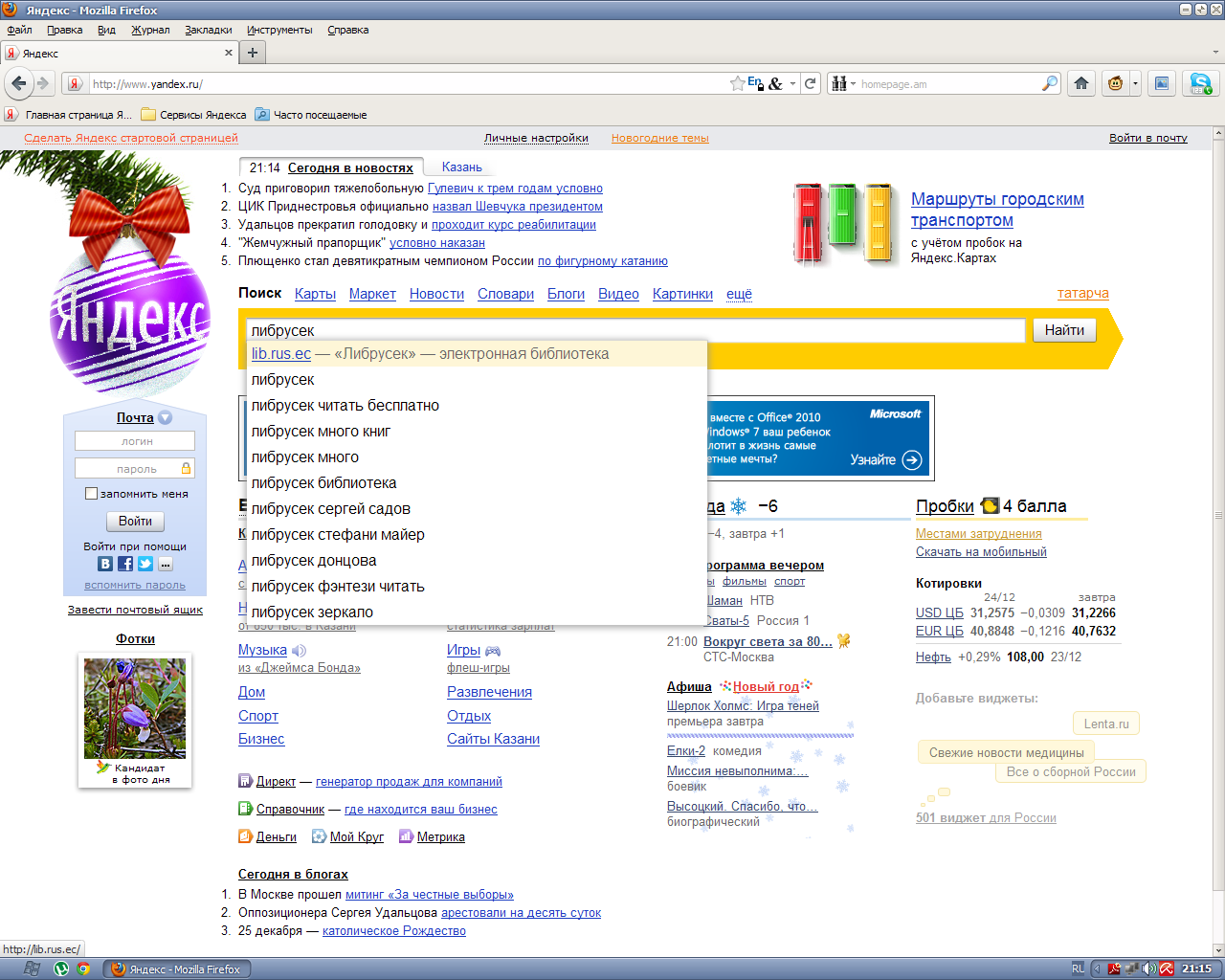The width and height of the screenshot is (1225, 980).
Task: Open the browser home page icon
Action: click(1081, 83)
